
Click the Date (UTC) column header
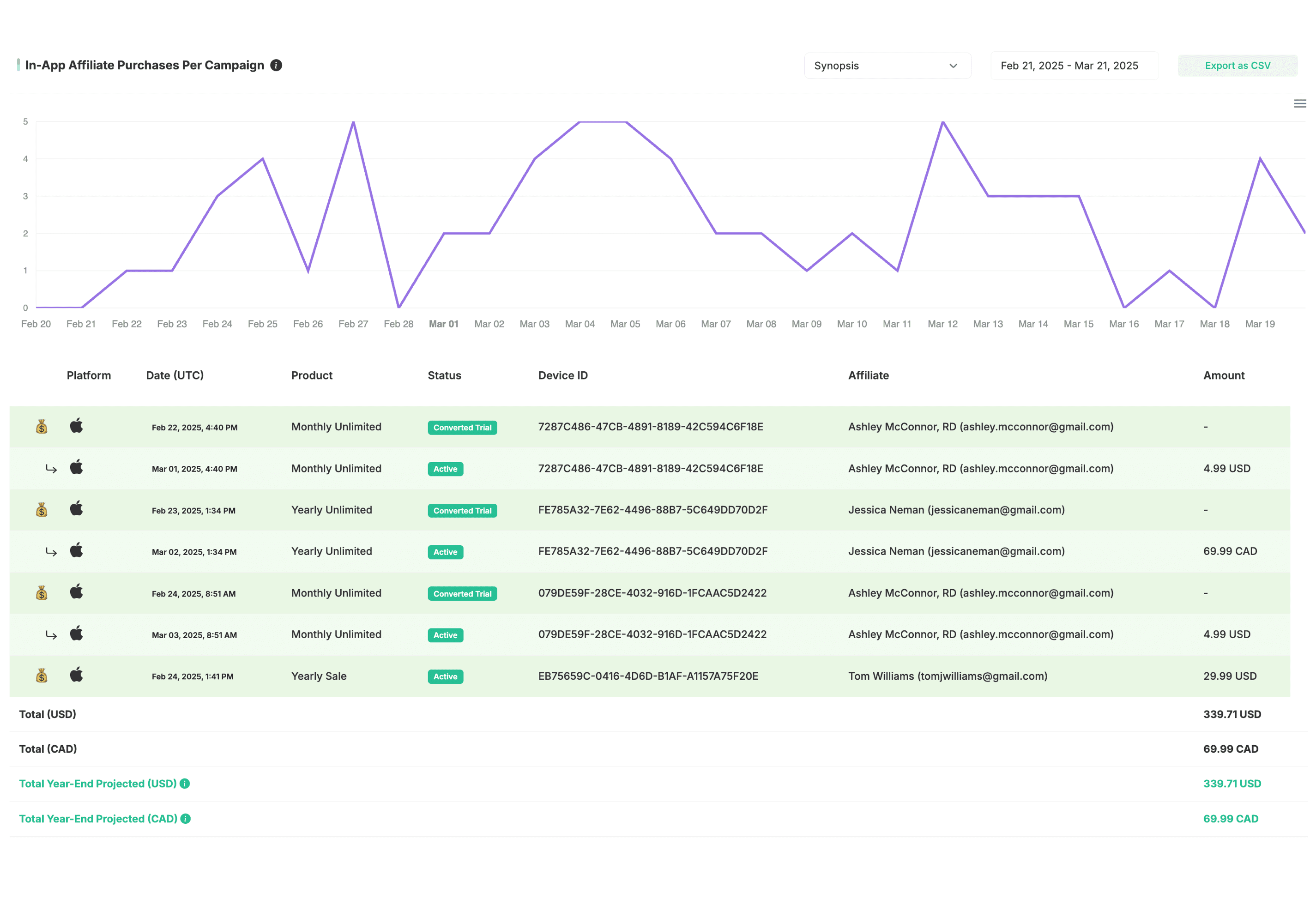tap(175, 375)
